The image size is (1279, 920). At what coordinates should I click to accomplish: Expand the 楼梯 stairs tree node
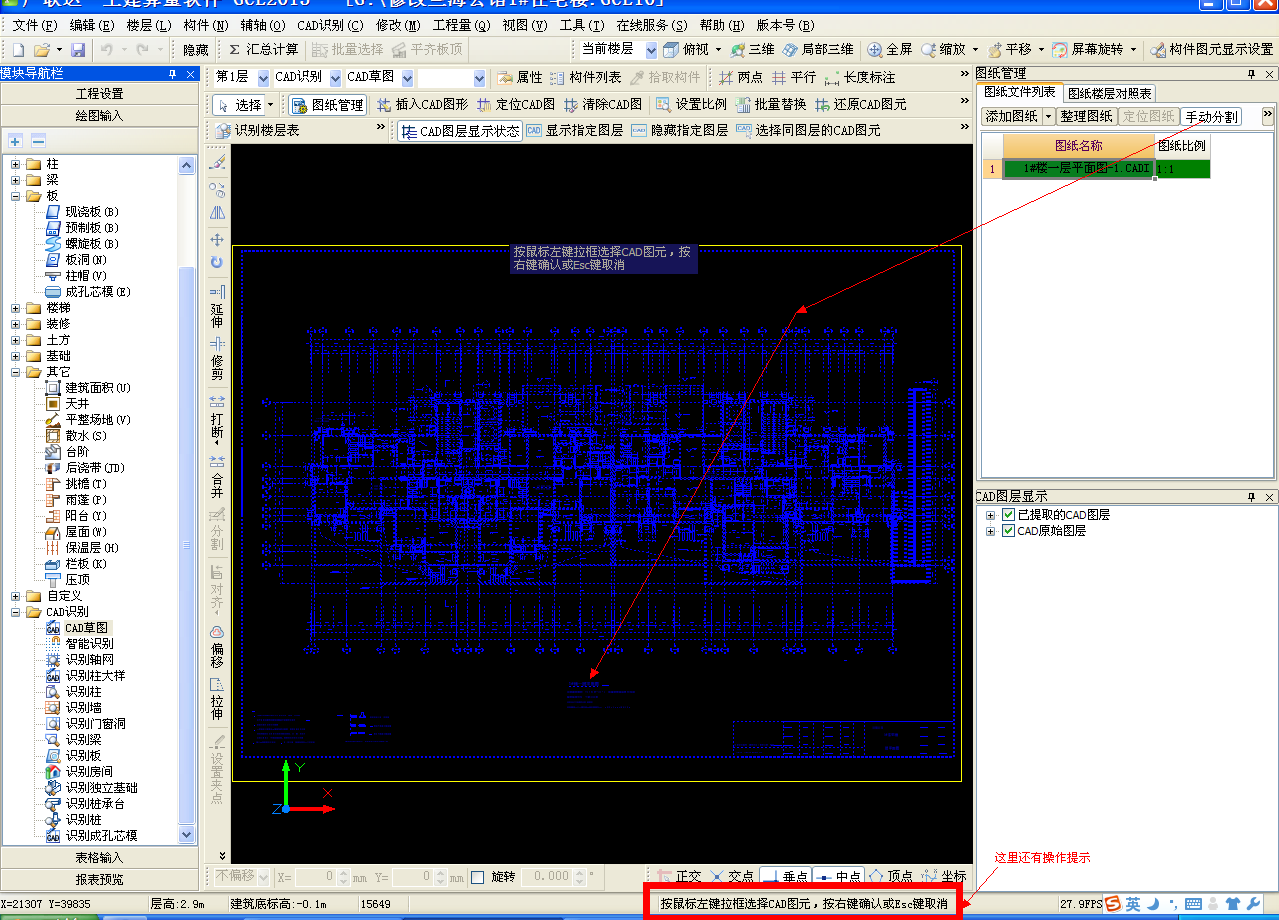pyautogui.click(x=16, y=308)
